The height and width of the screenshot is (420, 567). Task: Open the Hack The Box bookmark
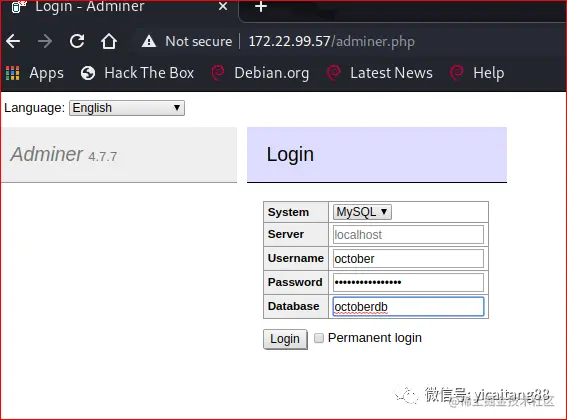(x=137, y=73)
